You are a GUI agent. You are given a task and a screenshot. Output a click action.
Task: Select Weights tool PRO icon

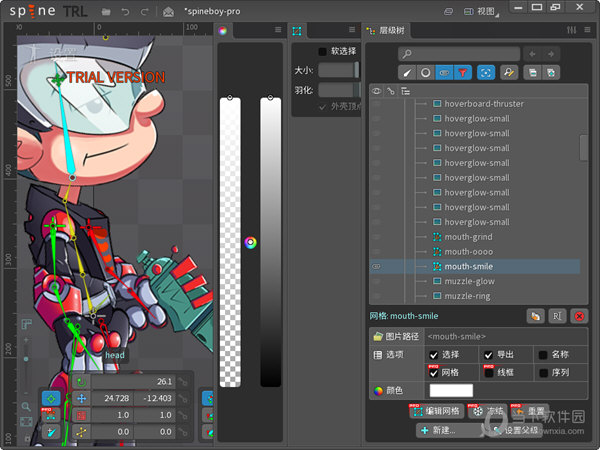(x=51, y=415)
